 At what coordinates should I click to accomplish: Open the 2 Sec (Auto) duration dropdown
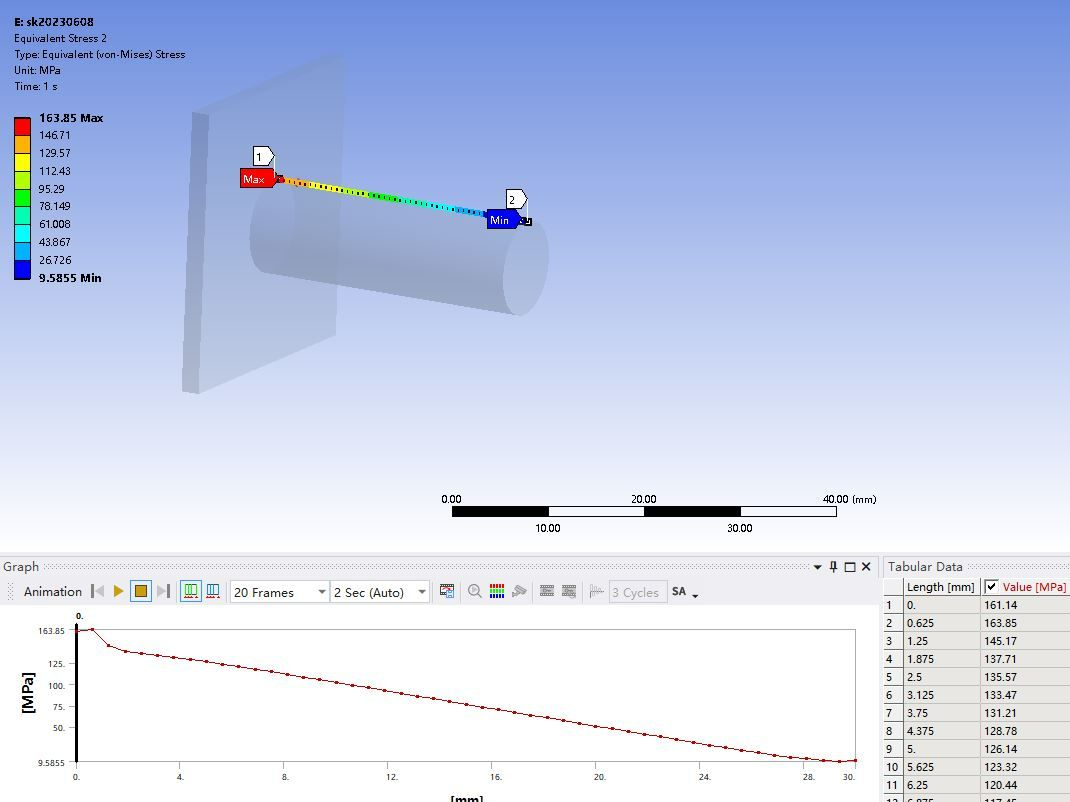421,592
